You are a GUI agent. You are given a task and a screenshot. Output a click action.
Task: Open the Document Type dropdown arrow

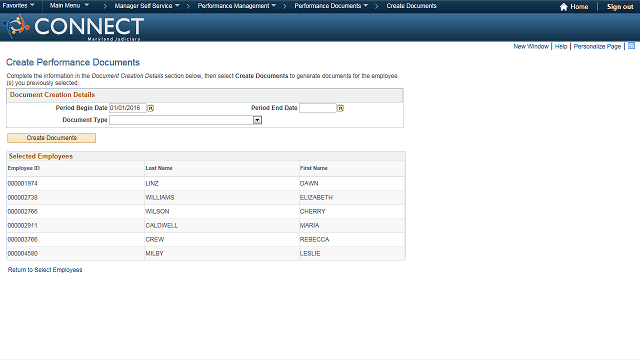(257, 120)
